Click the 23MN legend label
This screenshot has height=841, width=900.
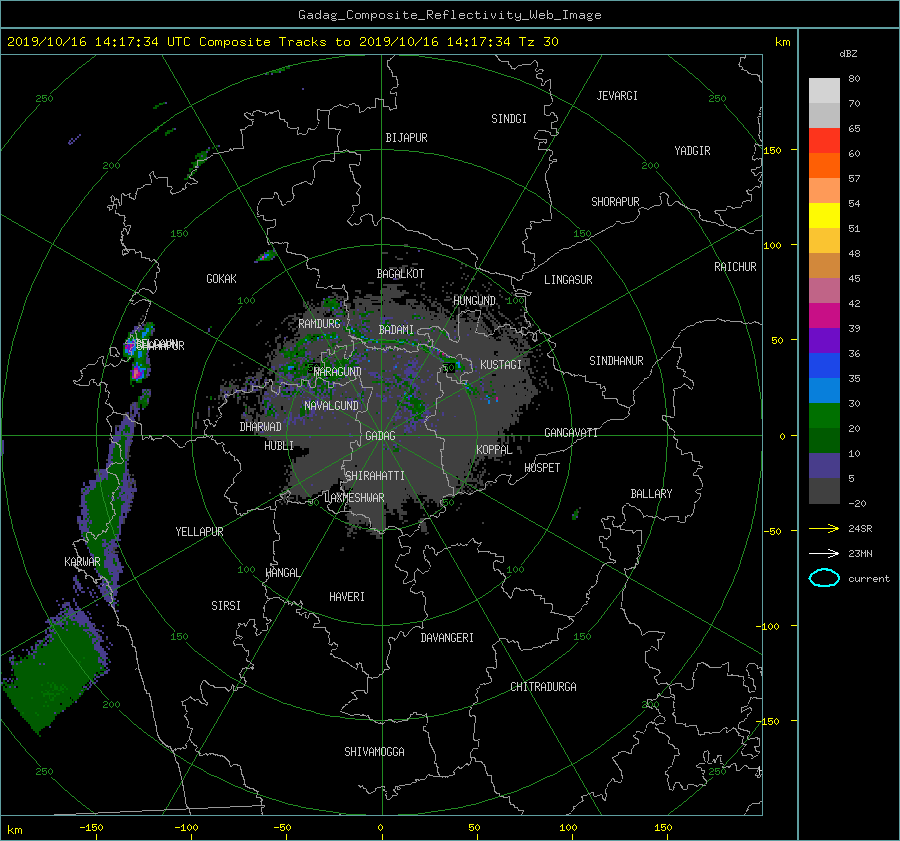click(860, 554)
